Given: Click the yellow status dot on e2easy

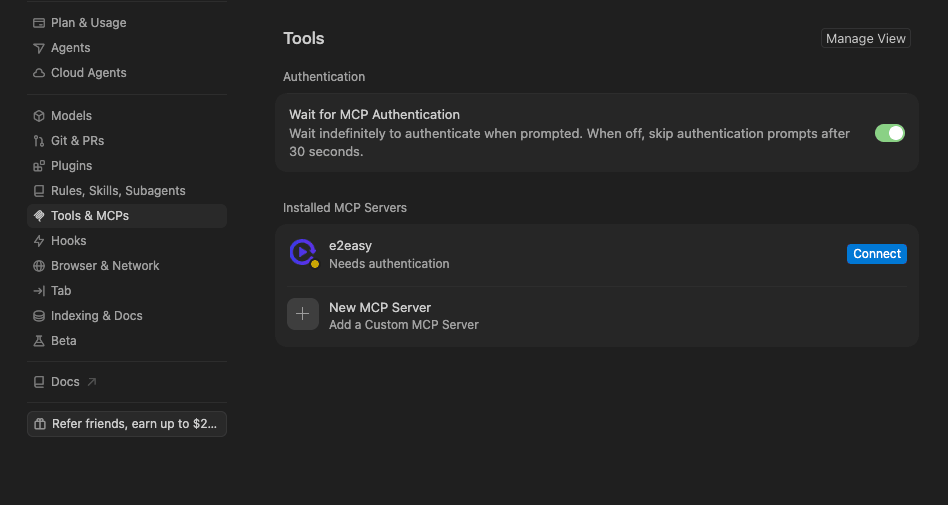Looking at the screenshot, I should coord(314,264).
